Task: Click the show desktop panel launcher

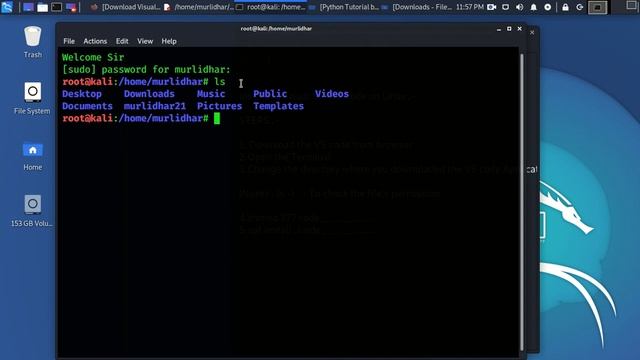Action: [28, 7]
